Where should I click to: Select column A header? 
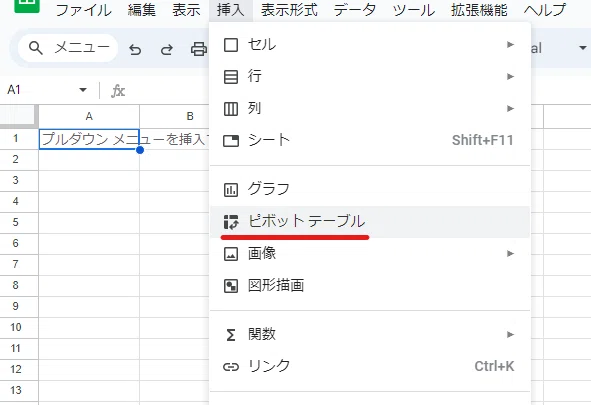pos(89,116)
